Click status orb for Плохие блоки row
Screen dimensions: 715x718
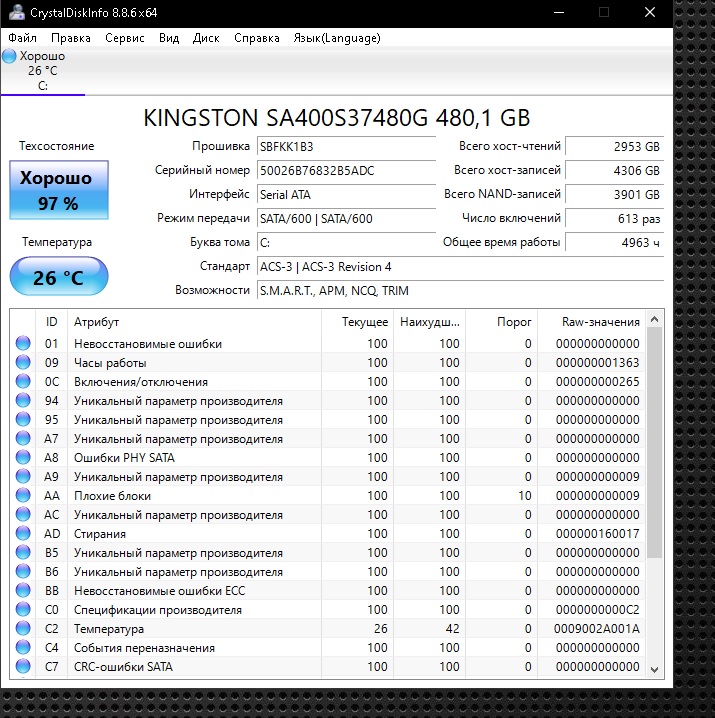23,495
